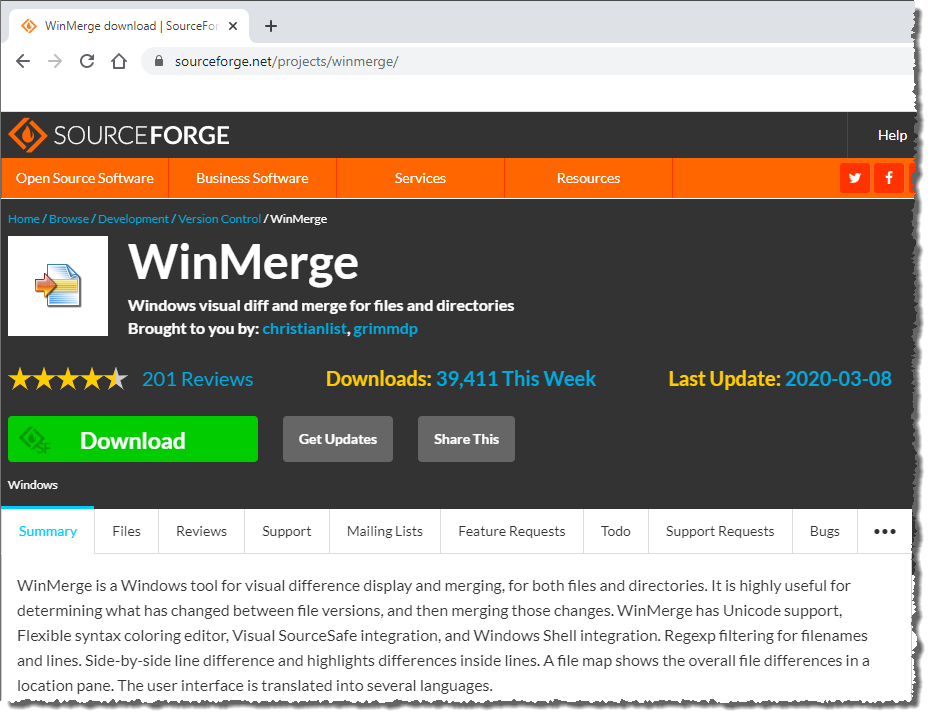Open the Resources menu

coord(588,177)
